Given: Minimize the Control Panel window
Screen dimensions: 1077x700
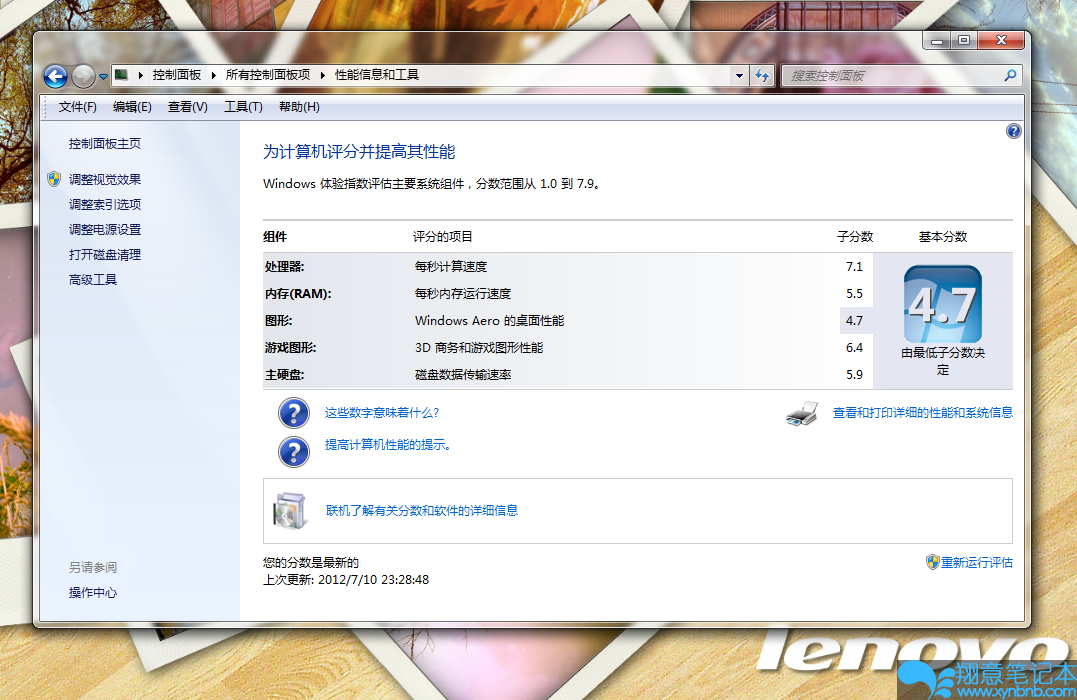Looking at the screenshot, I should tap(937, 41).
